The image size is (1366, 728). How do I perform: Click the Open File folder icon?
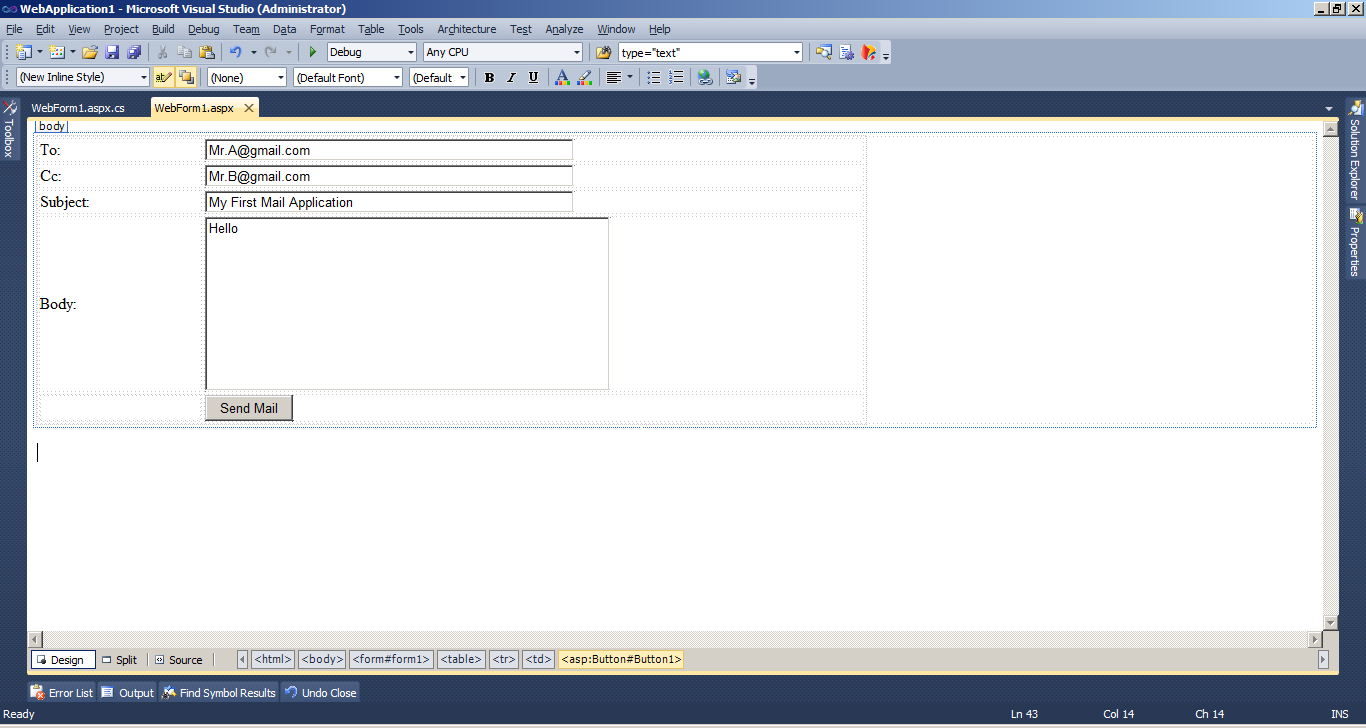[90, 52]
